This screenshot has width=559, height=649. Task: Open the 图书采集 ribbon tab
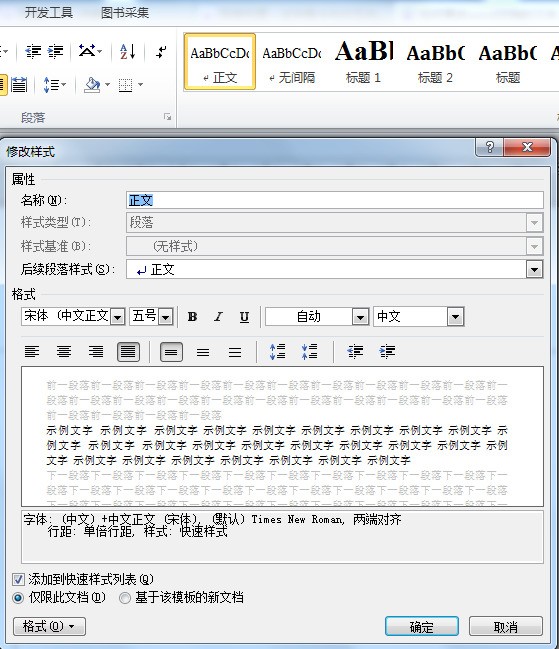click(x=125, y=13)
